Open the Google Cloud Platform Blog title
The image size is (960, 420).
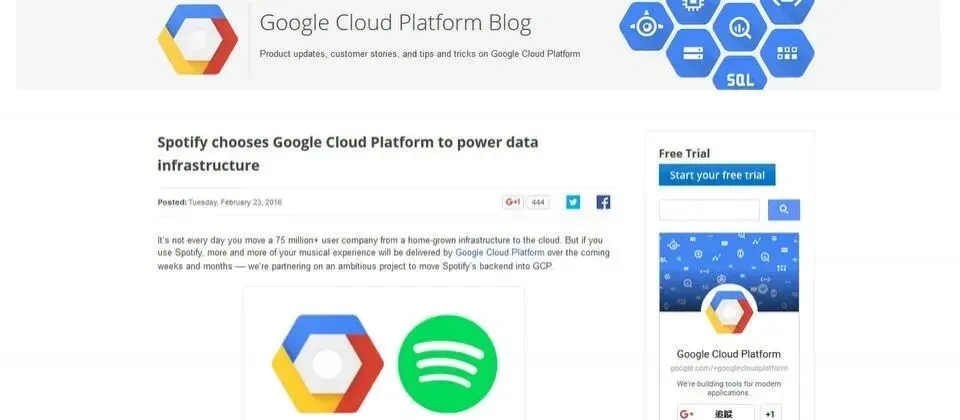[396, 23]
